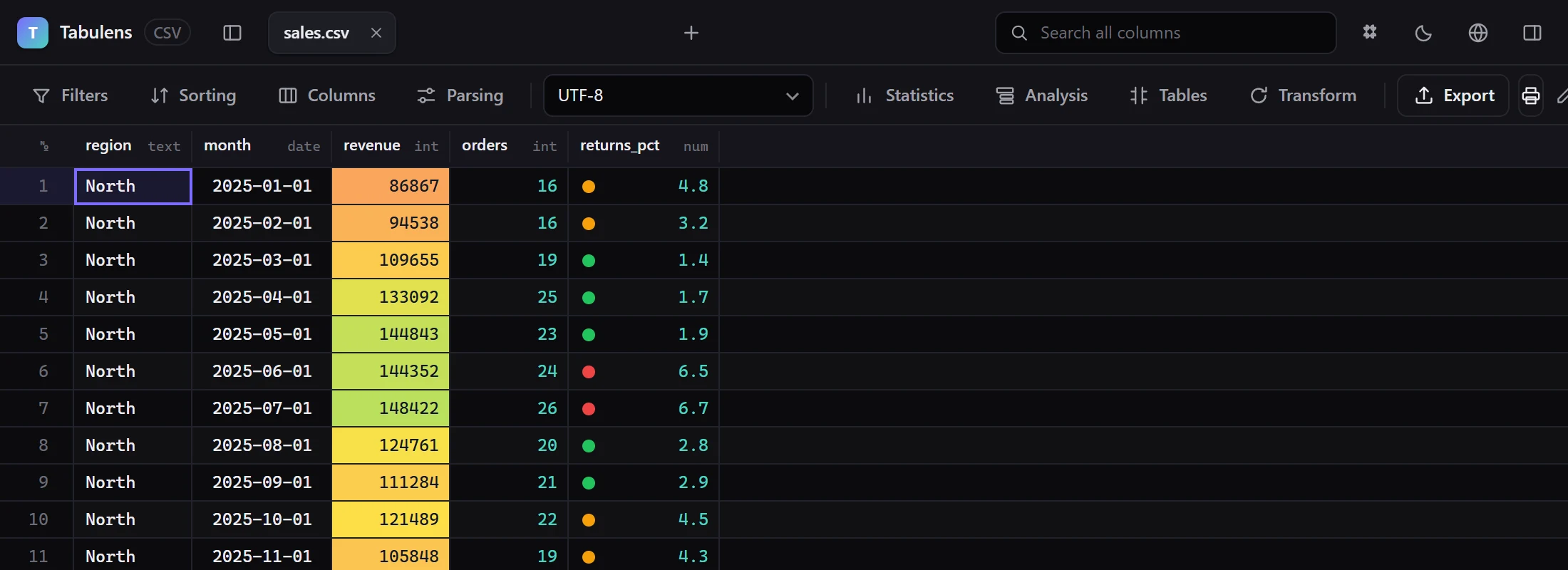Screen dimensions: 1568x570
Task: Click the orders column header
Action: coord(509,146)
